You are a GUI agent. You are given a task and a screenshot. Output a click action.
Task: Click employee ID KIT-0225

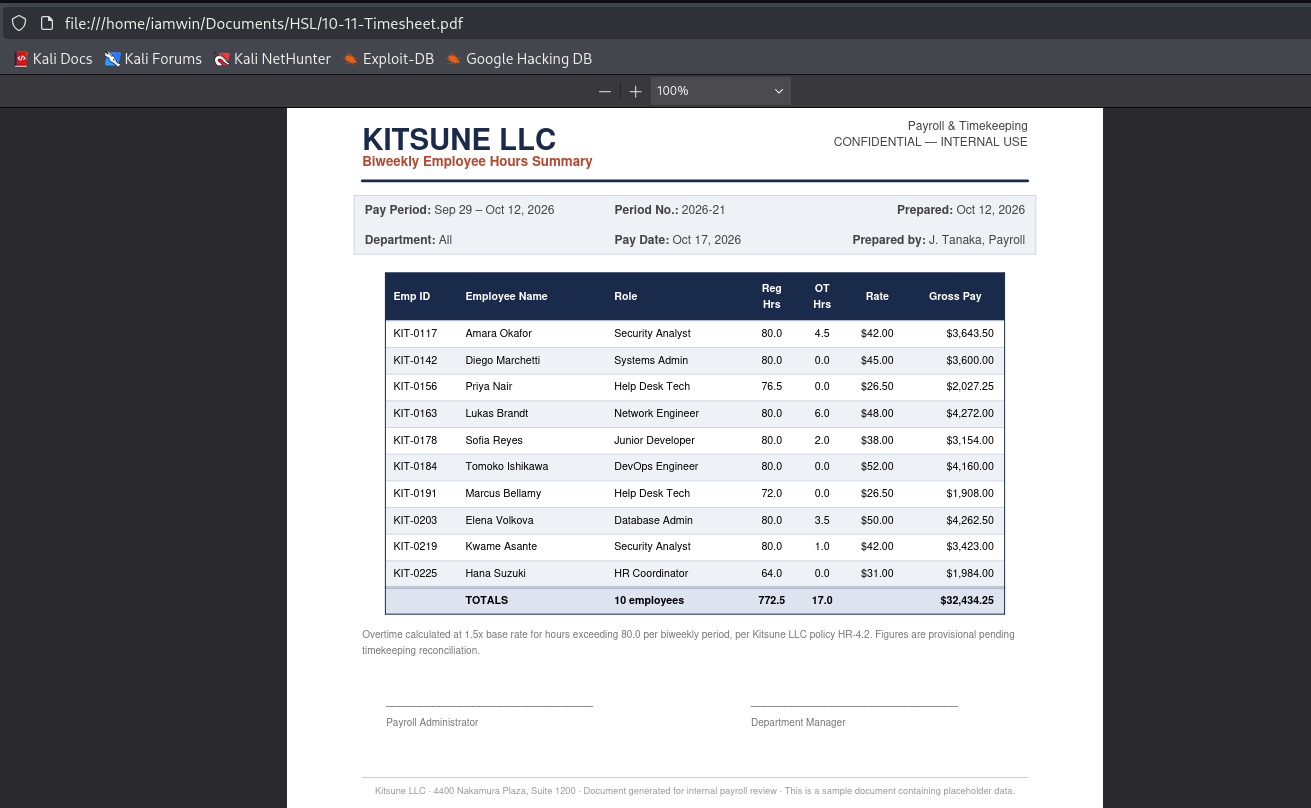pyautogui.click(x=415, y=574)
